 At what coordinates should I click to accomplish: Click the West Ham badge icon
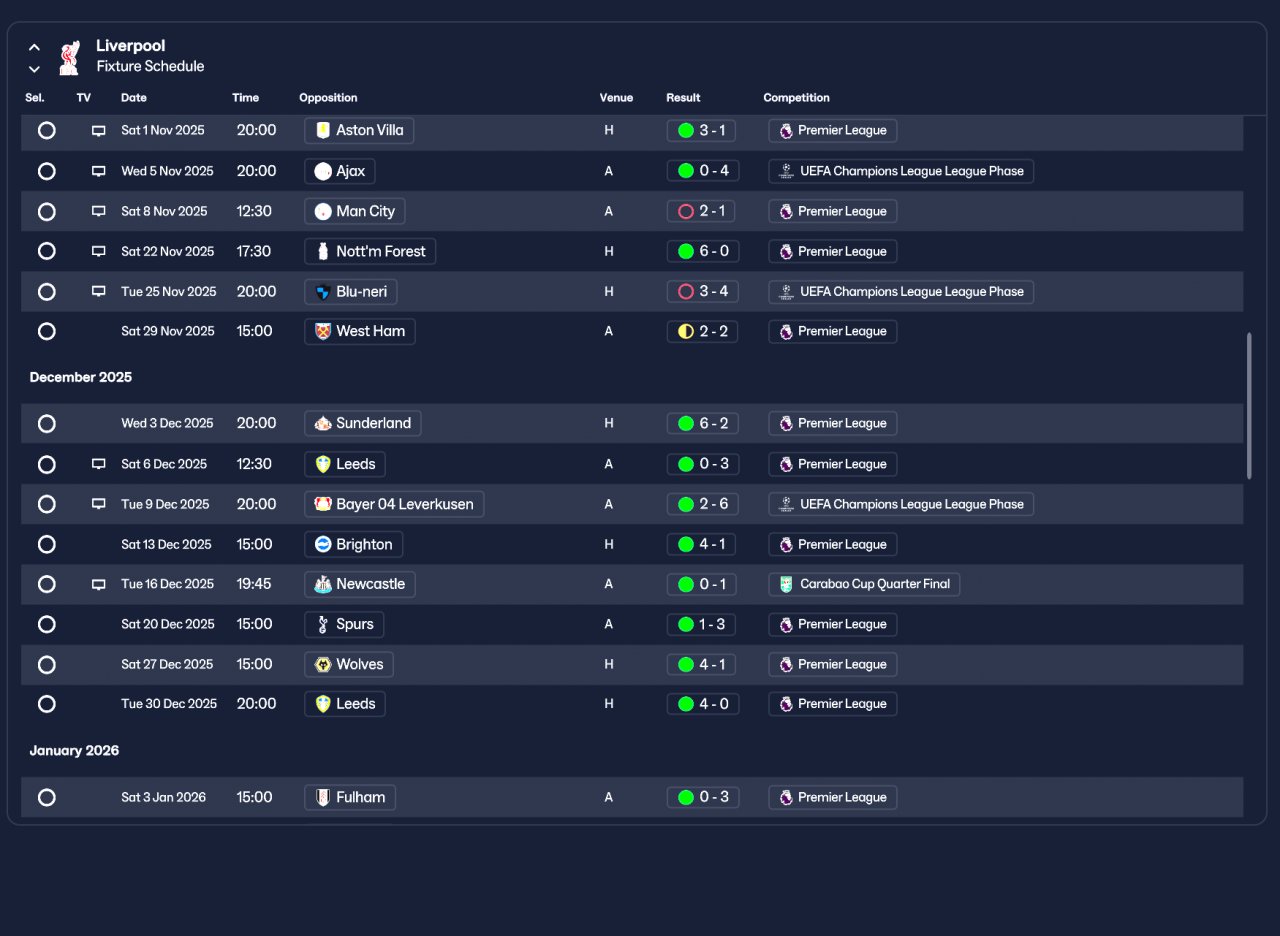[x=322, y=331]
